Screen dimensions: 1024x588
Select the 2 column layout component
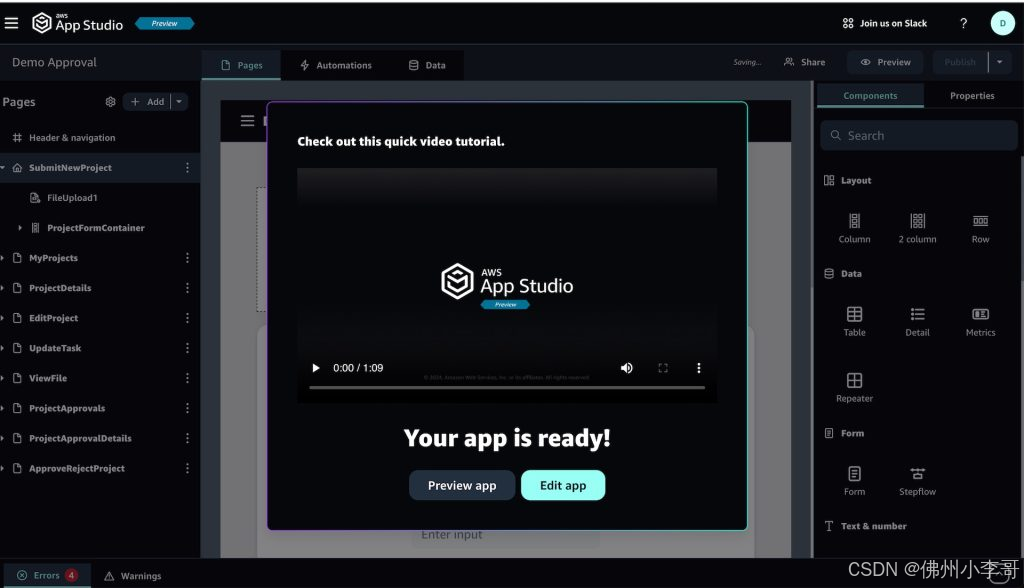click(x=918, y=228)
